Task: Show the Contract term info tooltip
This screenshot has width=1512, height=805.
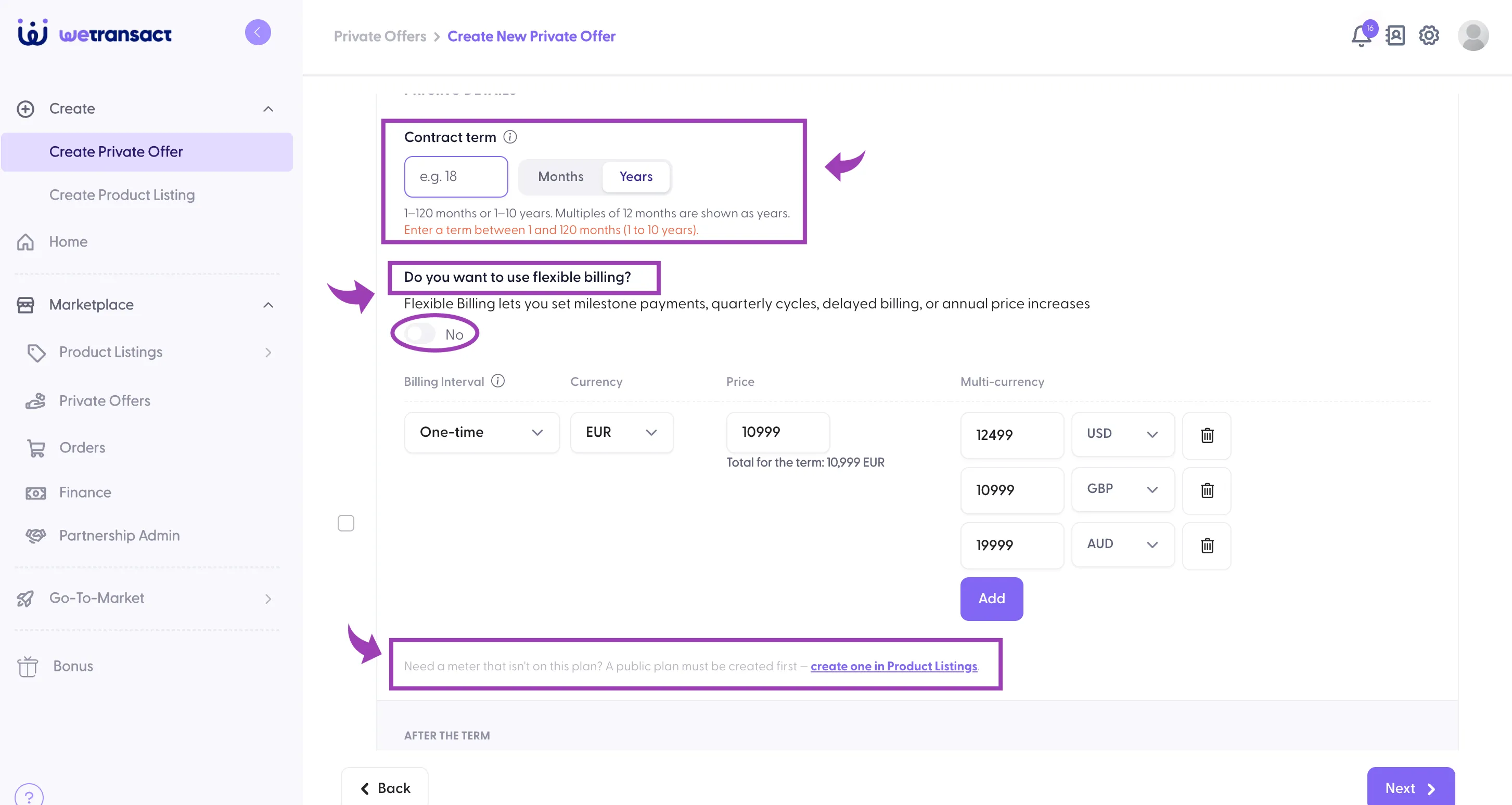Action: pyautogui.click(x=510, y=137)
